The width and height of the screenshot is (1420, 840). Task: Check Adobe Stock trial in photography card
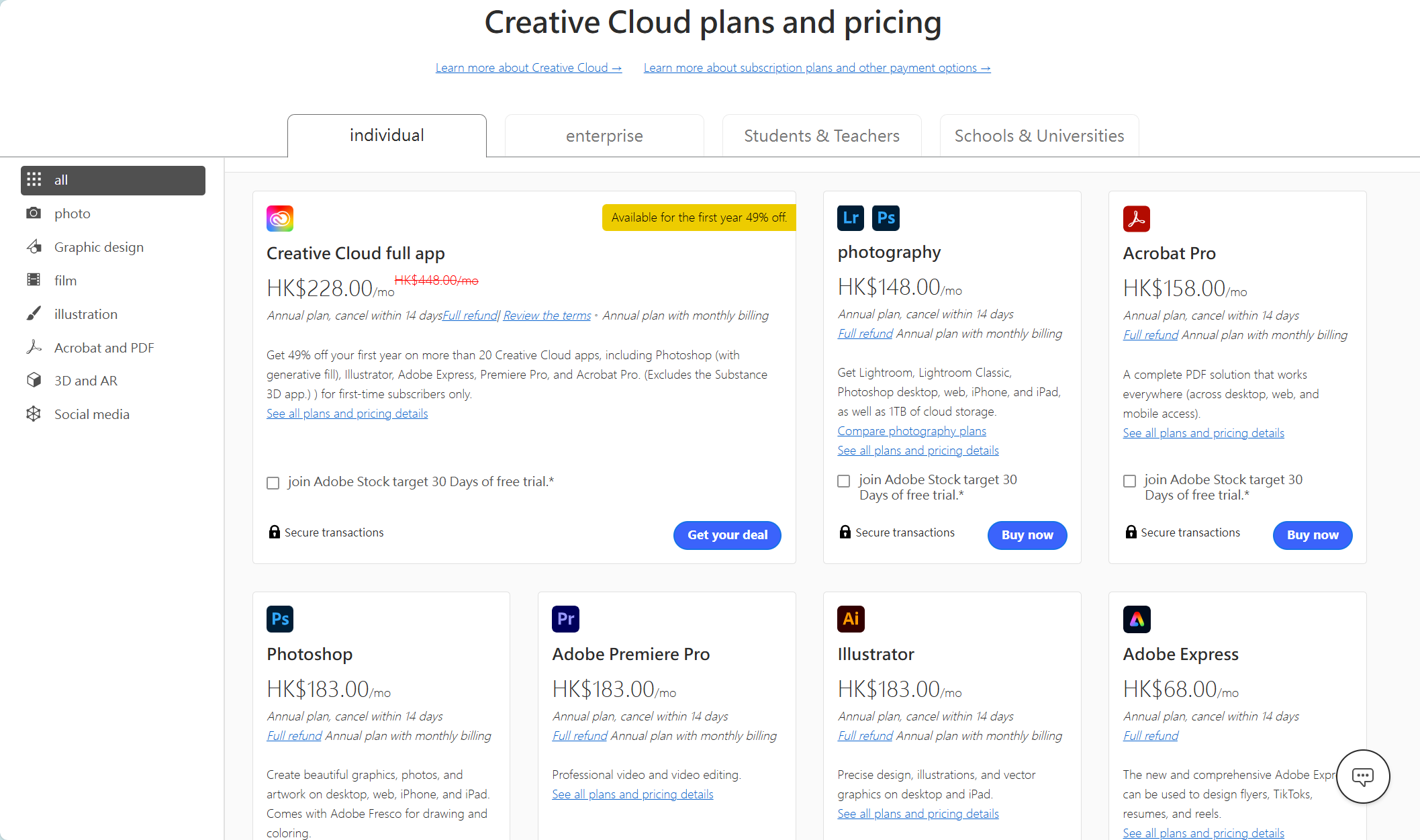pyautogui.click(x=844, y=481)
